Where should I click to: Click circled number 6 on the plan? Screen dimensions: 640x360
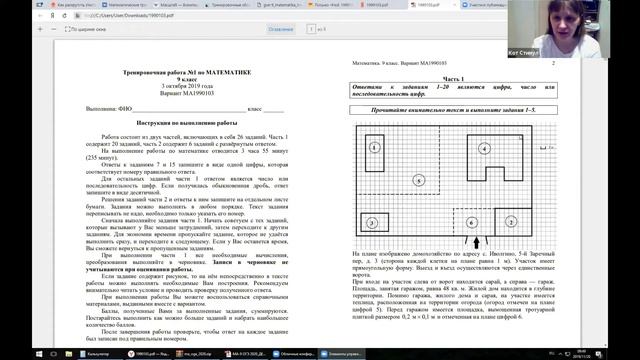[x=472, y=223]
